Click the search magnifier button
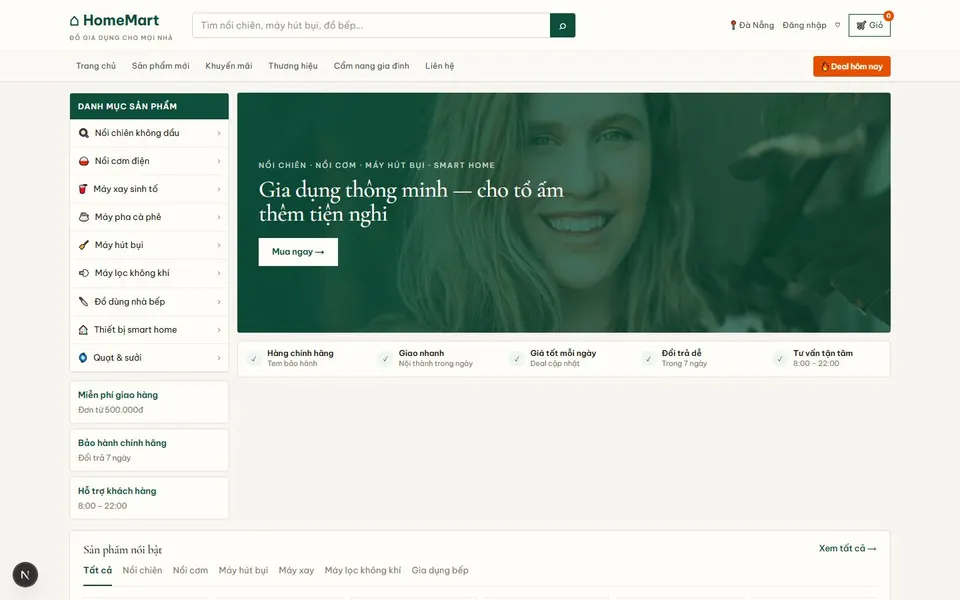The width and height of the screenshot is (960, 600). pos(562,25)
